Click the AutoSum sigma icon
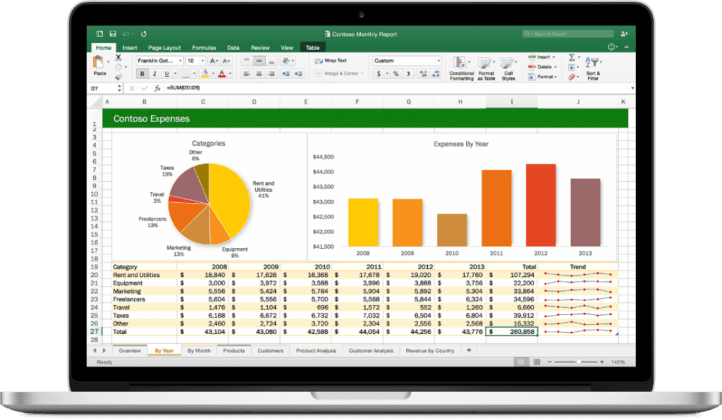 570,57
